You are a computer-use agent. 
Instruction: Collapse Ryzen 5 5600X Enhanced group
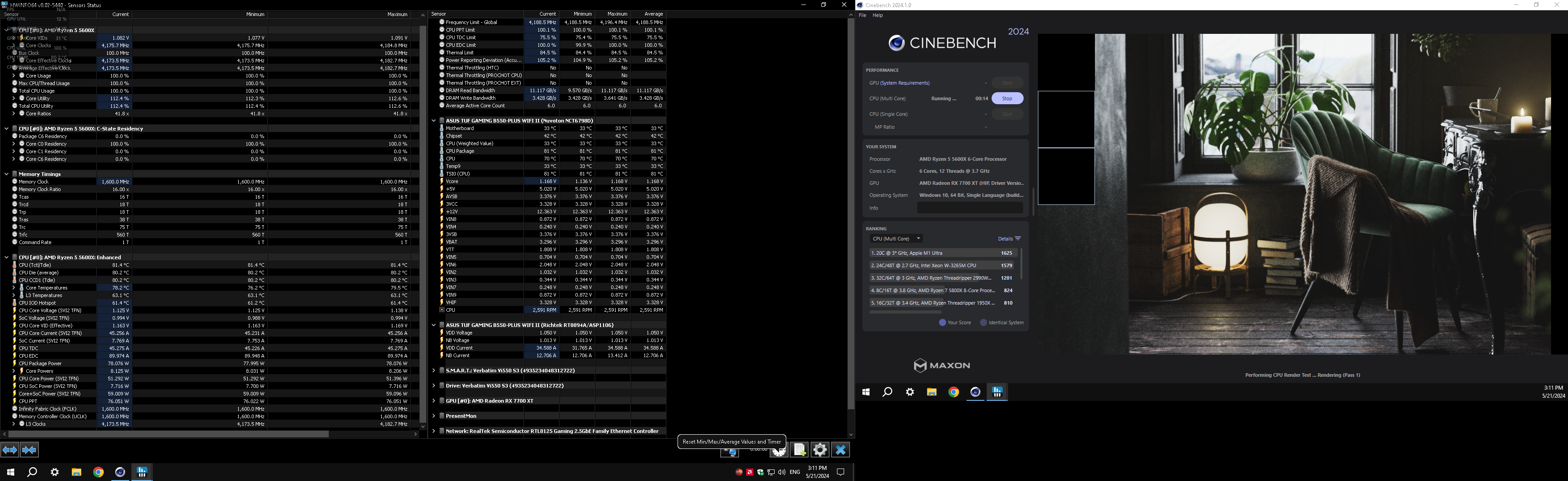coord(6,257)
